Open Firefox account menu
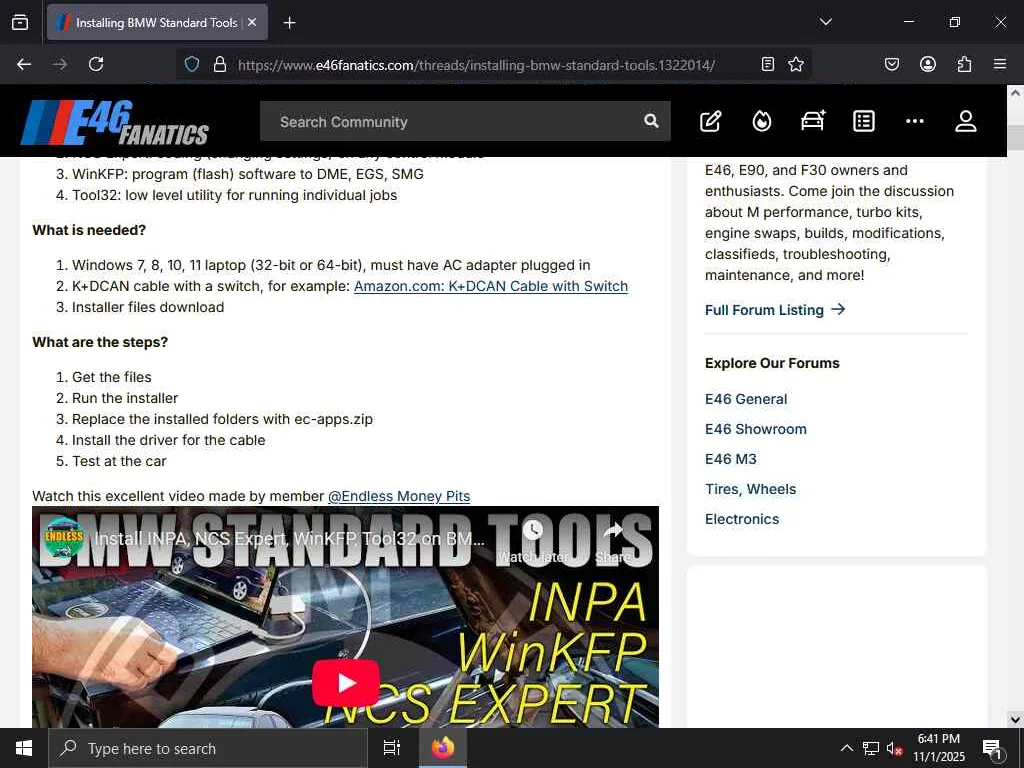 pos(927,64)
